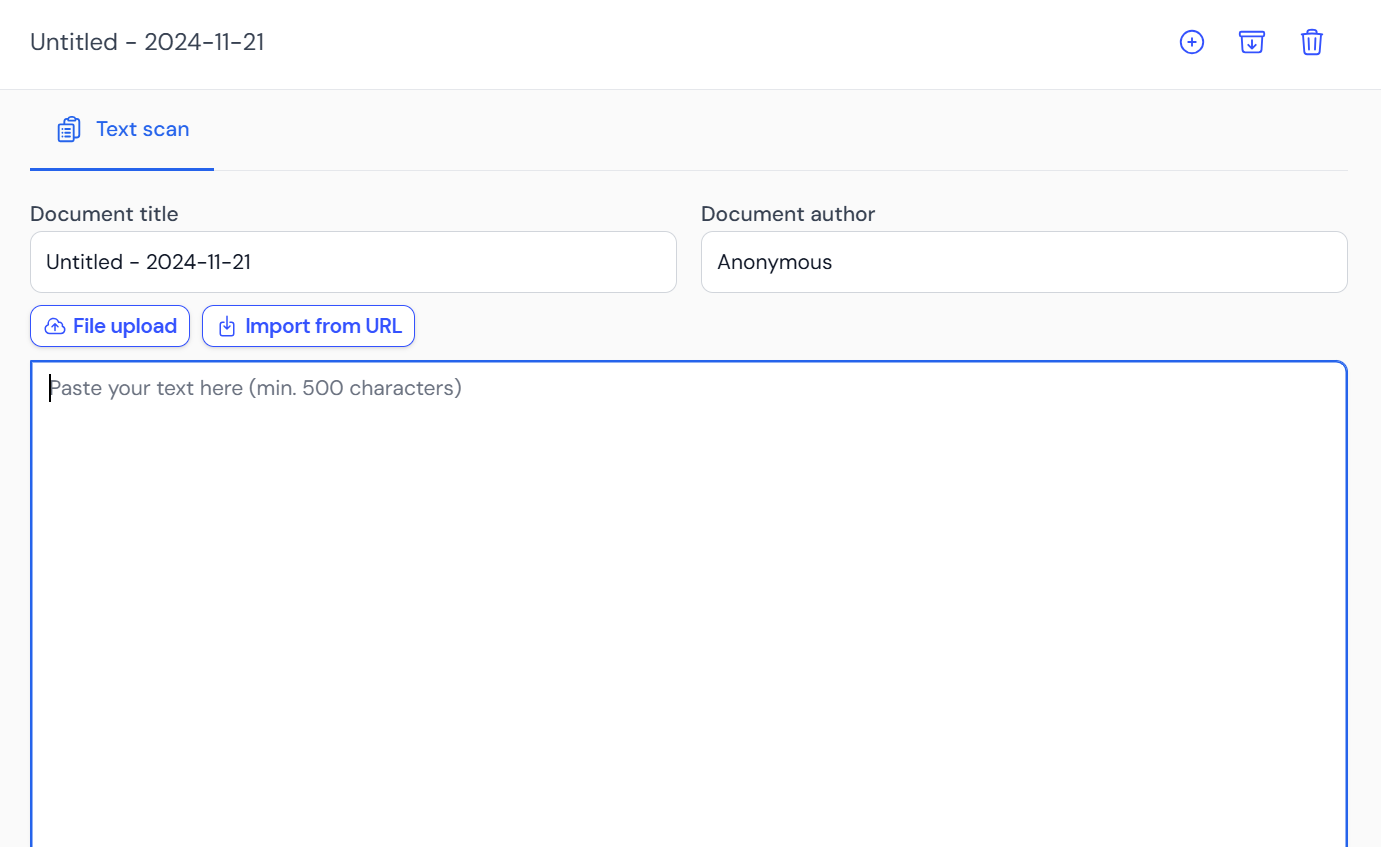Viewport: 1381px width, 847px height.
Task: Focus the Document author input field
Action: [x=1023, y=262]
